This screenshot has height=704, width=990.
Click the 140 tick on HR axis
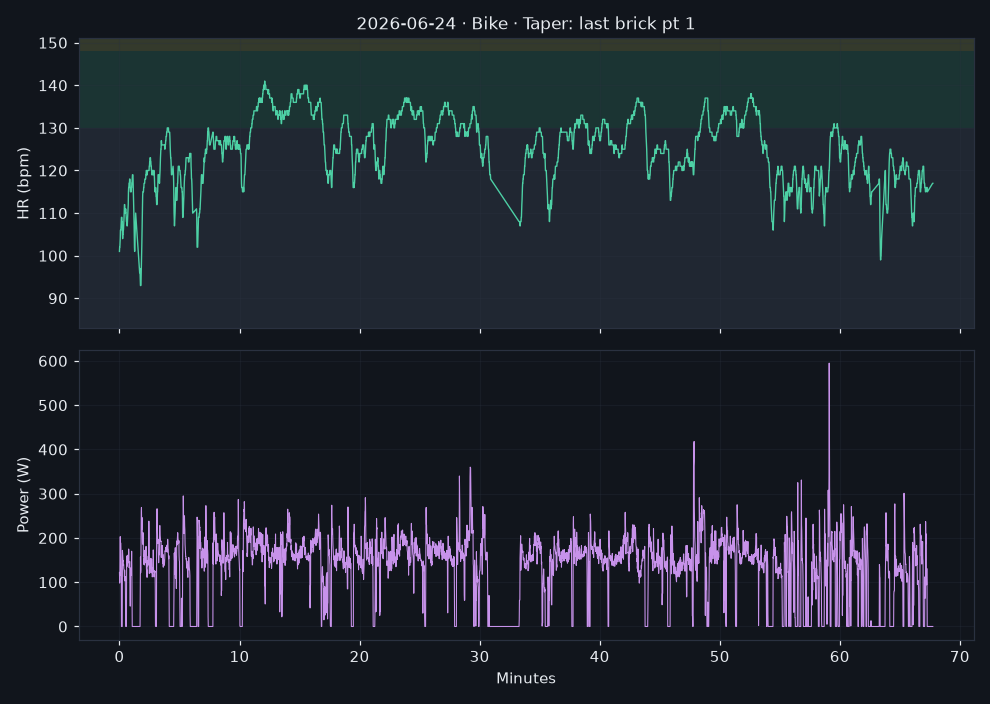(53, 86)
